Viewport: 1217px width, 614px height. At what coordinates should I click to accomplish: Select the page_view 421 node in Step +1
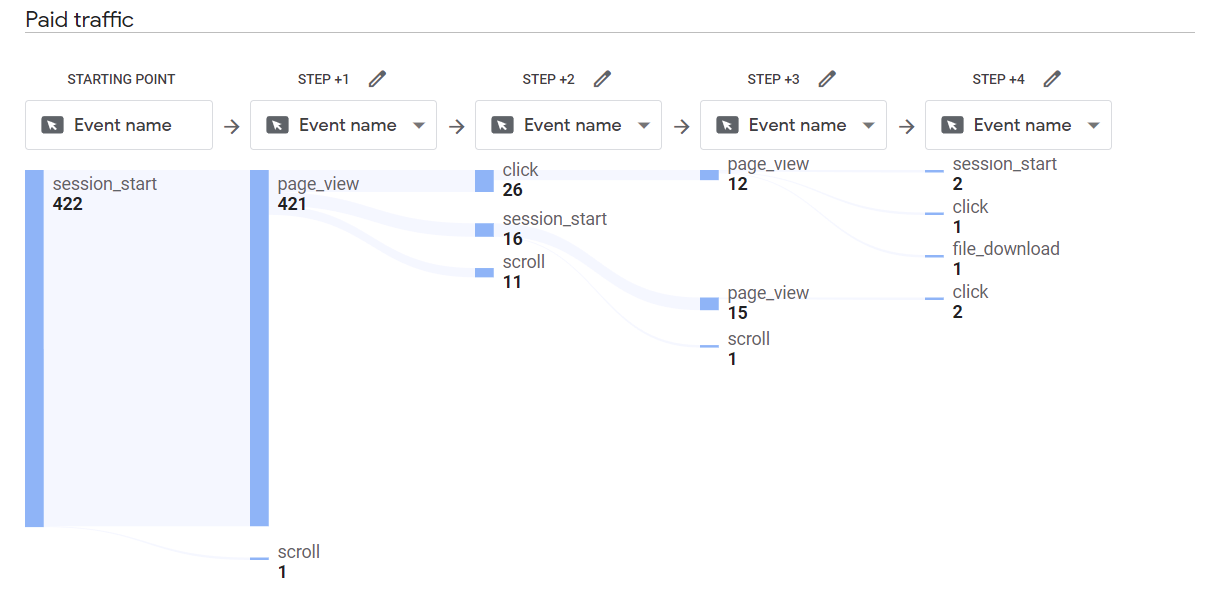coord(259,348)
